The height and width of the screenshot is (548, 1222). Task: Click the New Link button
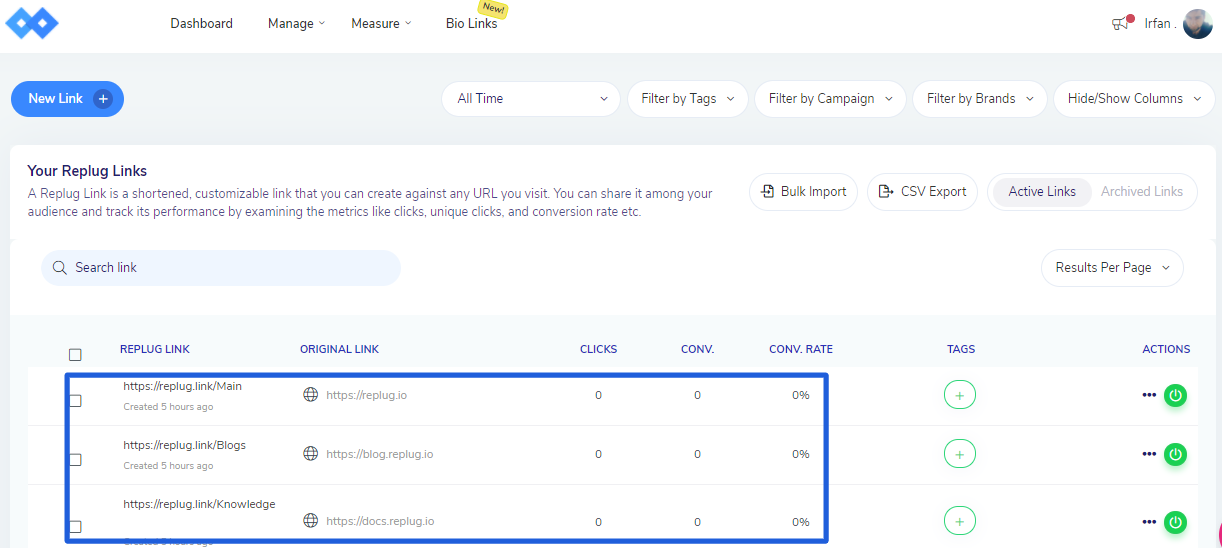click(x=67, y=99)
